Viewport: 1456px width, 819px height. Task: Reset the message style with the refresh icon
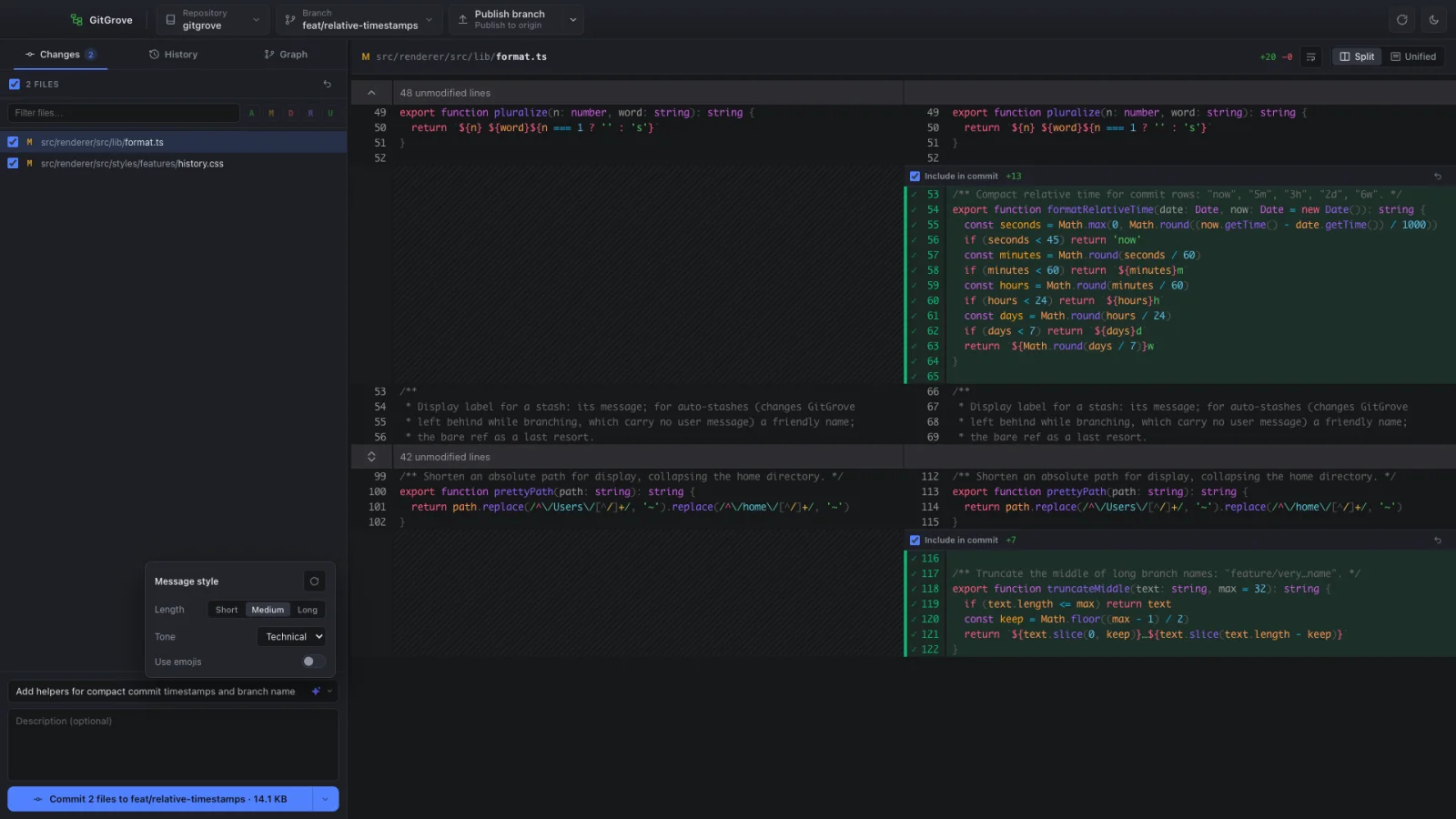(x=314, y=581)
